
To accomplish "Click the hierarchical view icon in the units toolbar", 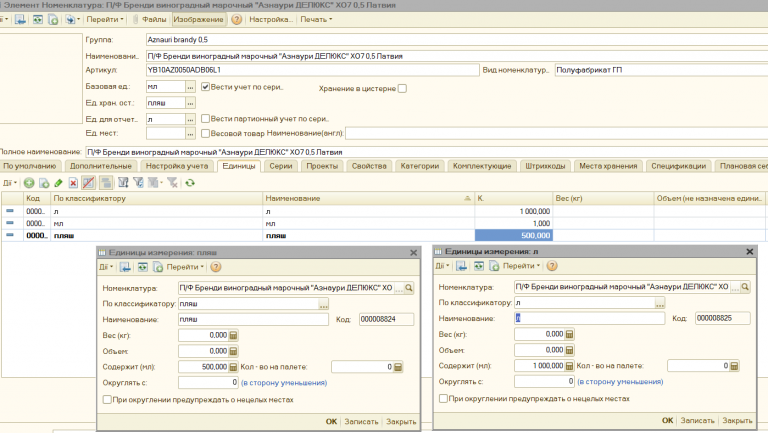I will pyautogui.click(x=105, y=183).
